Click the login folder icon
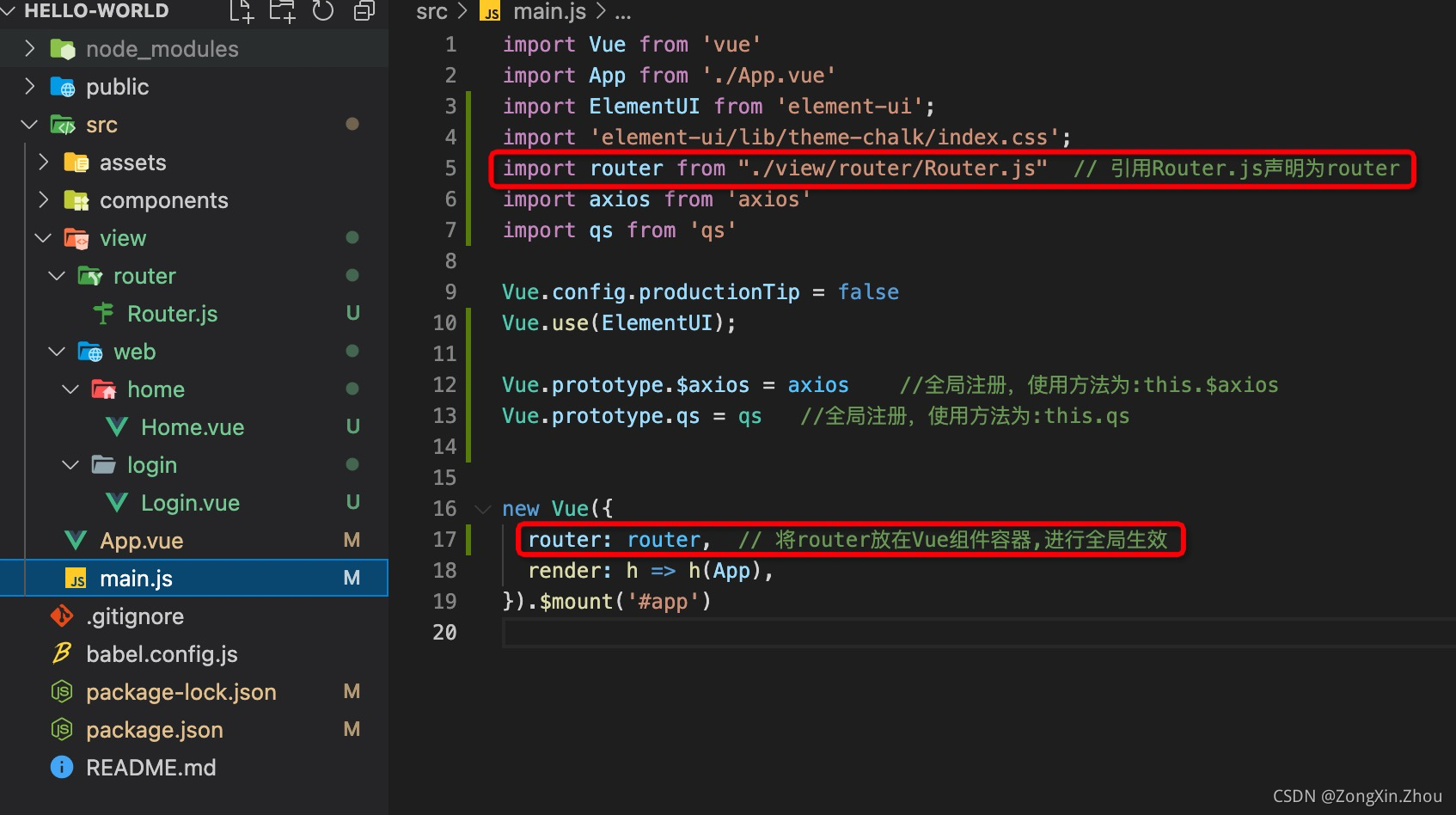 [104, 465]
